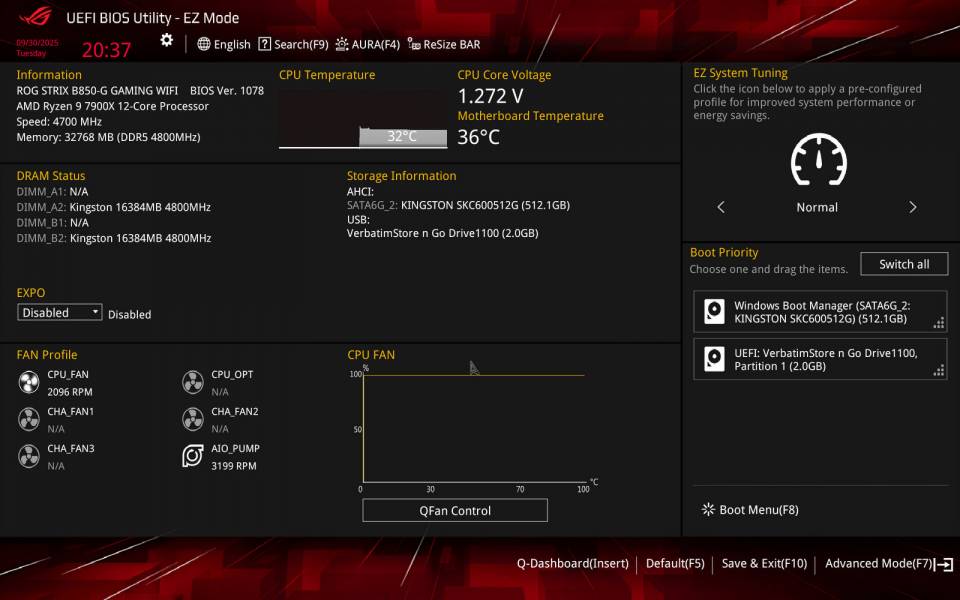960x600 pixels.
Task: Open the EXPO dropdown menu
Action: [x=59, y=312]
